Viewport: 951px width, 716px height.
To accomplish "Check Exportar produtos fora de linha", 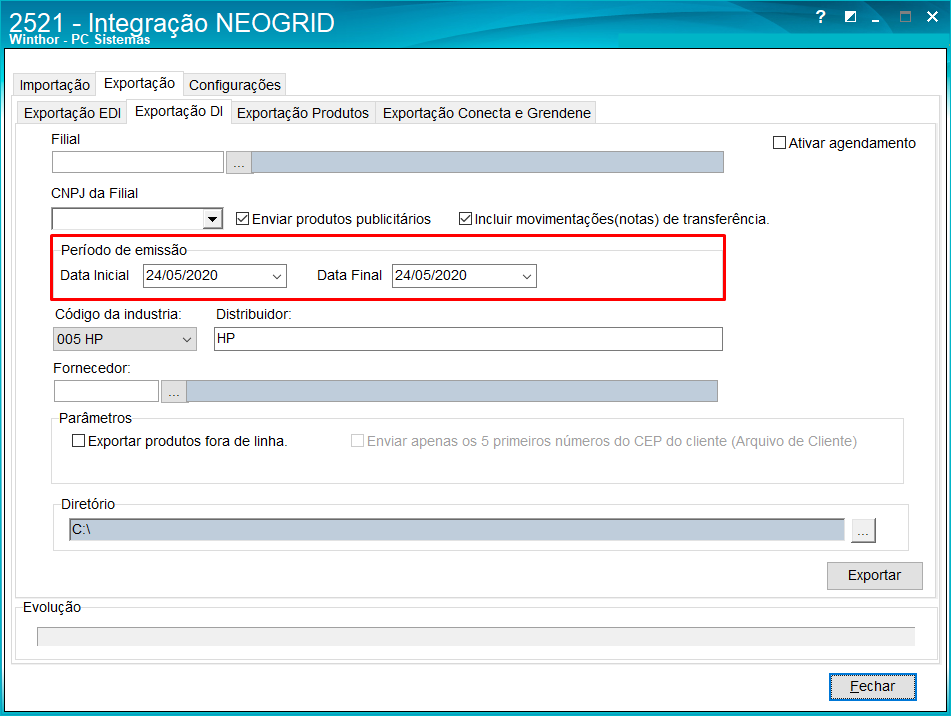I will 78,441.
